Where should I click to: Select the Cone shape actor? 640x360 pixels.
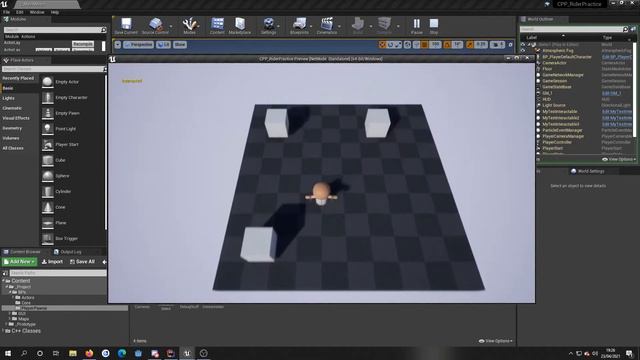(73, 207)
